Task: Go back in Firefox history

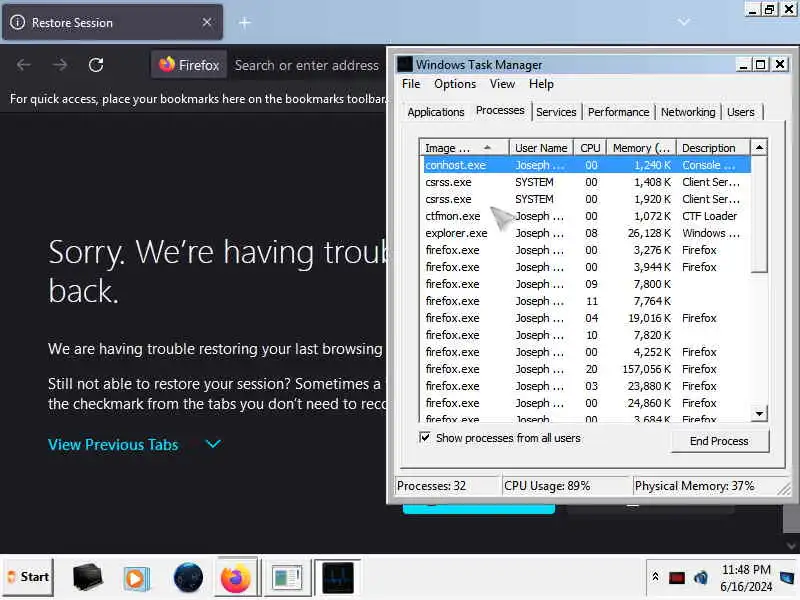Action: coord(23,65)
